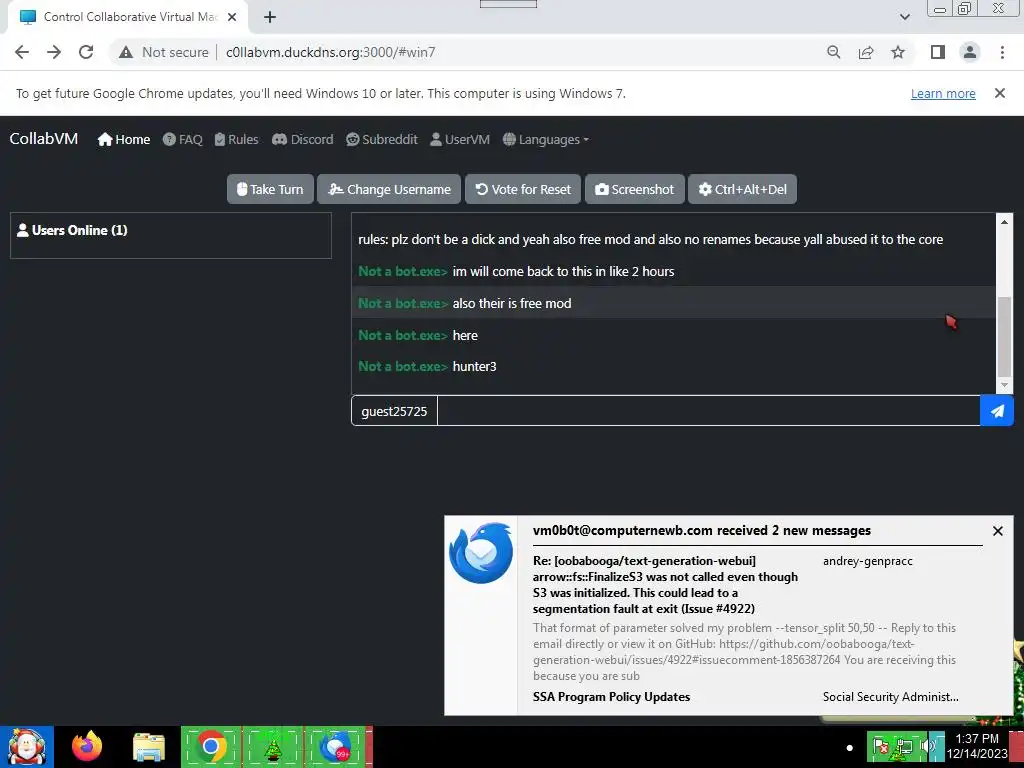The width and height of the screenshot is (1024, 768).
Task: Send chat message with paper plane button
Action: (997, 411)
